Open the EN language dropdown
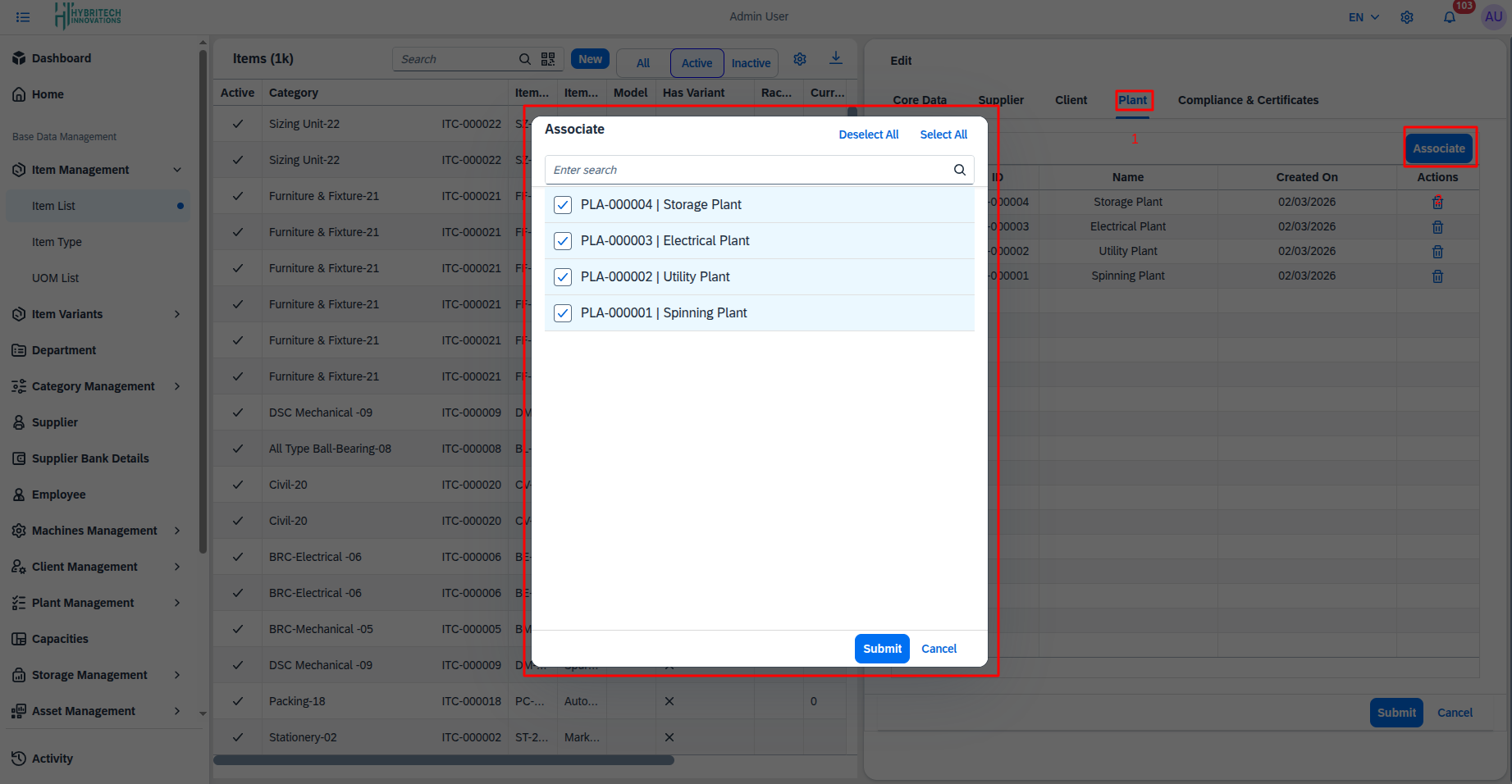 point(1364,17)
